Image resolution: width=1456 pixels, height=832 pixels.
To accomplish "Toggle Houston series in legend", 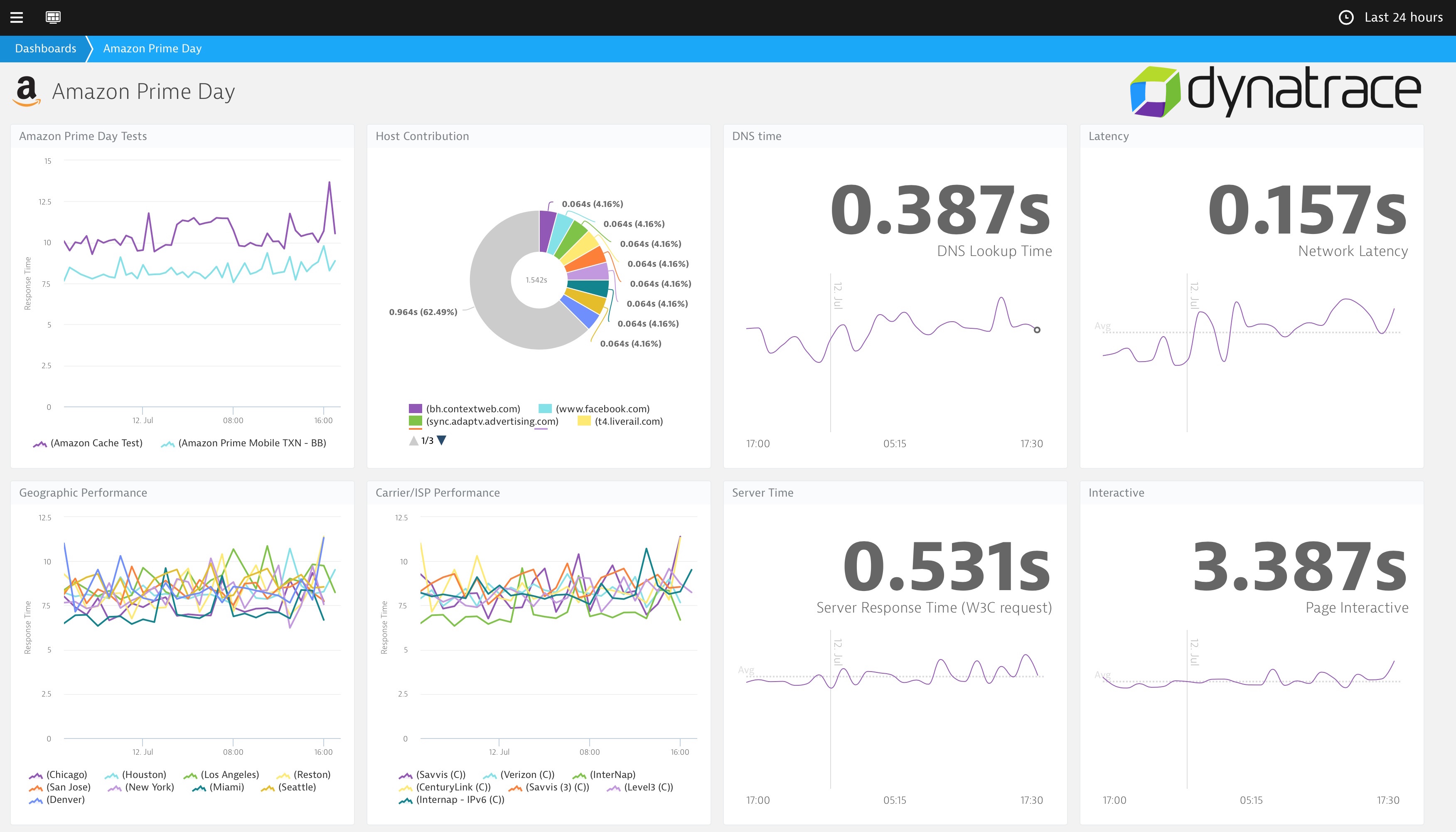I will pyautogui.click(x=136, y=774).
